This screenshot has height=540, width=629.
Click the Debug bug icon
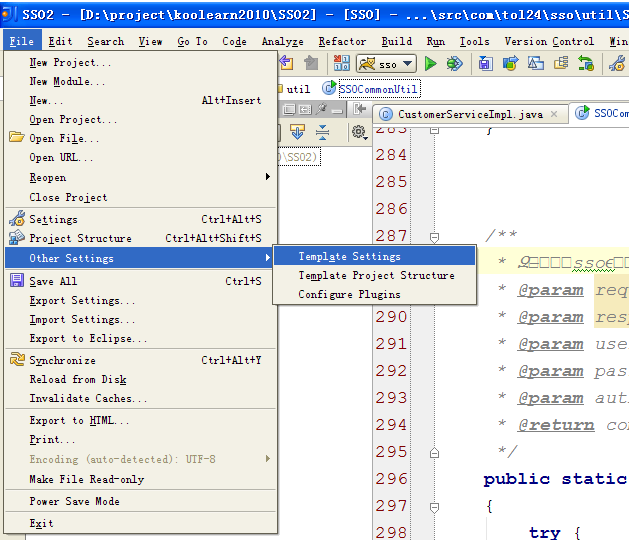point(455,64)
